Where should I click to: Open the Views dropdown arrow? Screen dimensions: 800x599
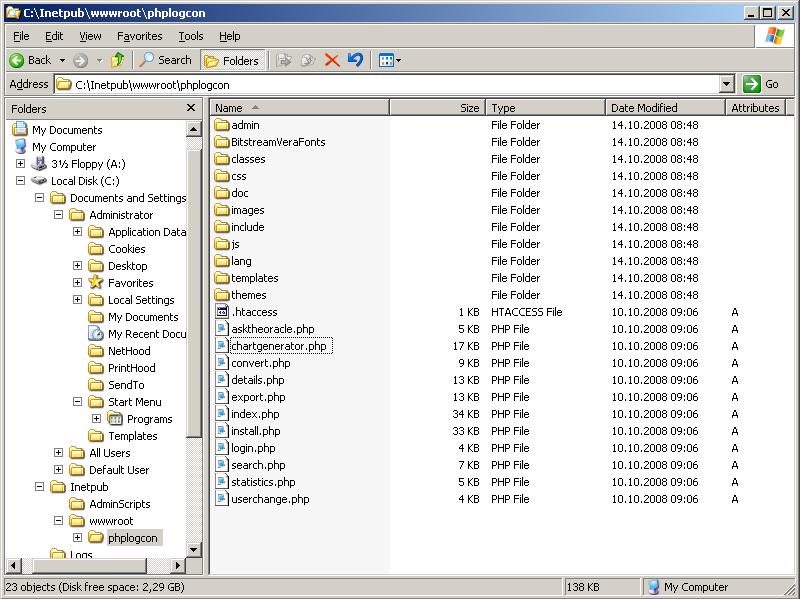pos(398,61)
